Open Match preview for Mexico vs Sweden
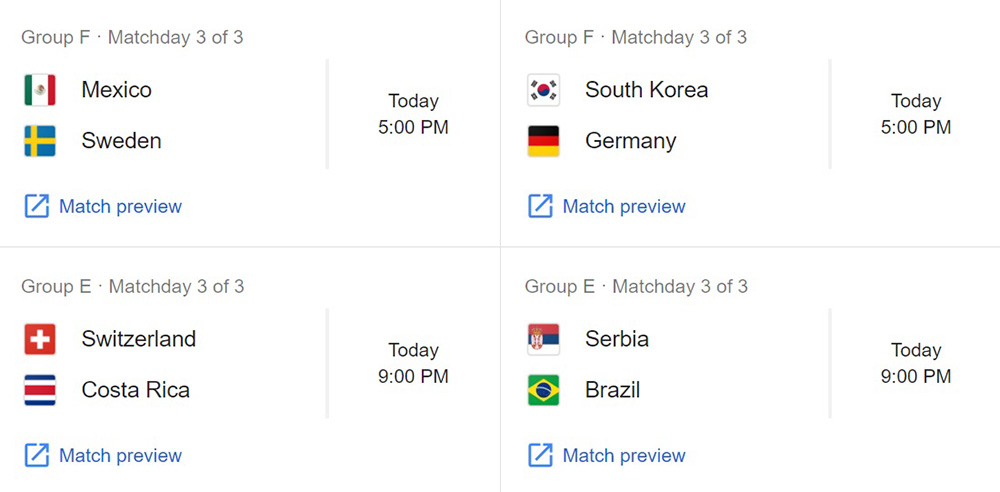 [x=120, y=207]
